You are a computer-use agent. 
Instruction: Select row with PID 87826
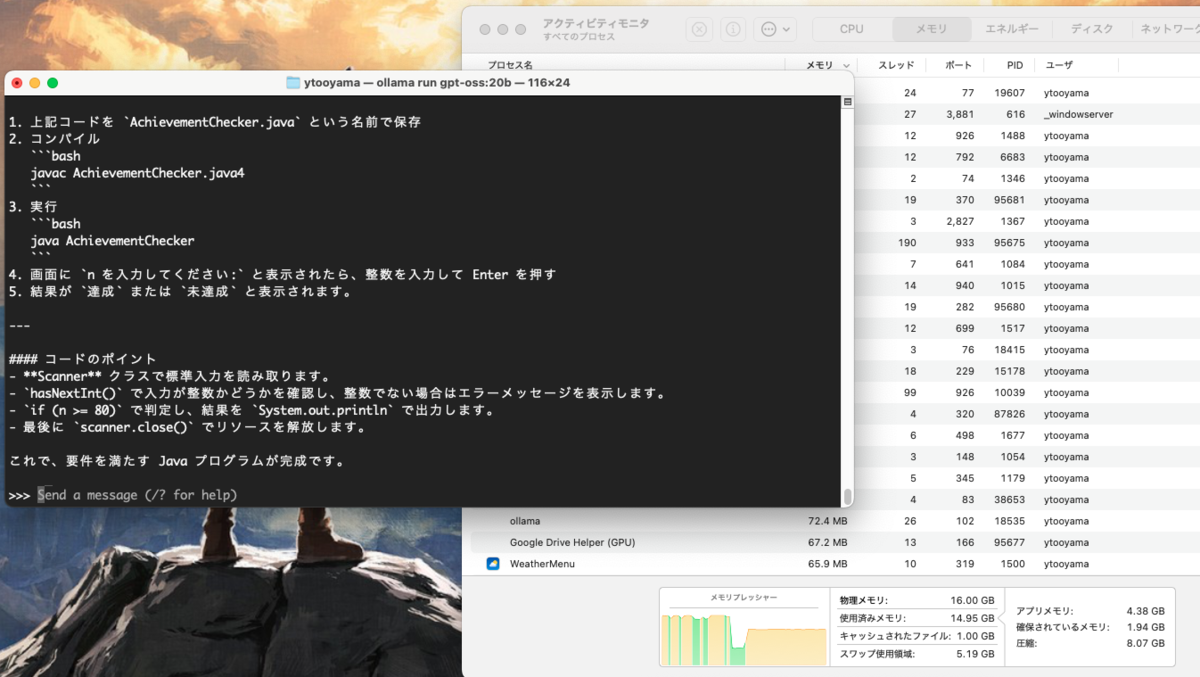[1025, 414]
